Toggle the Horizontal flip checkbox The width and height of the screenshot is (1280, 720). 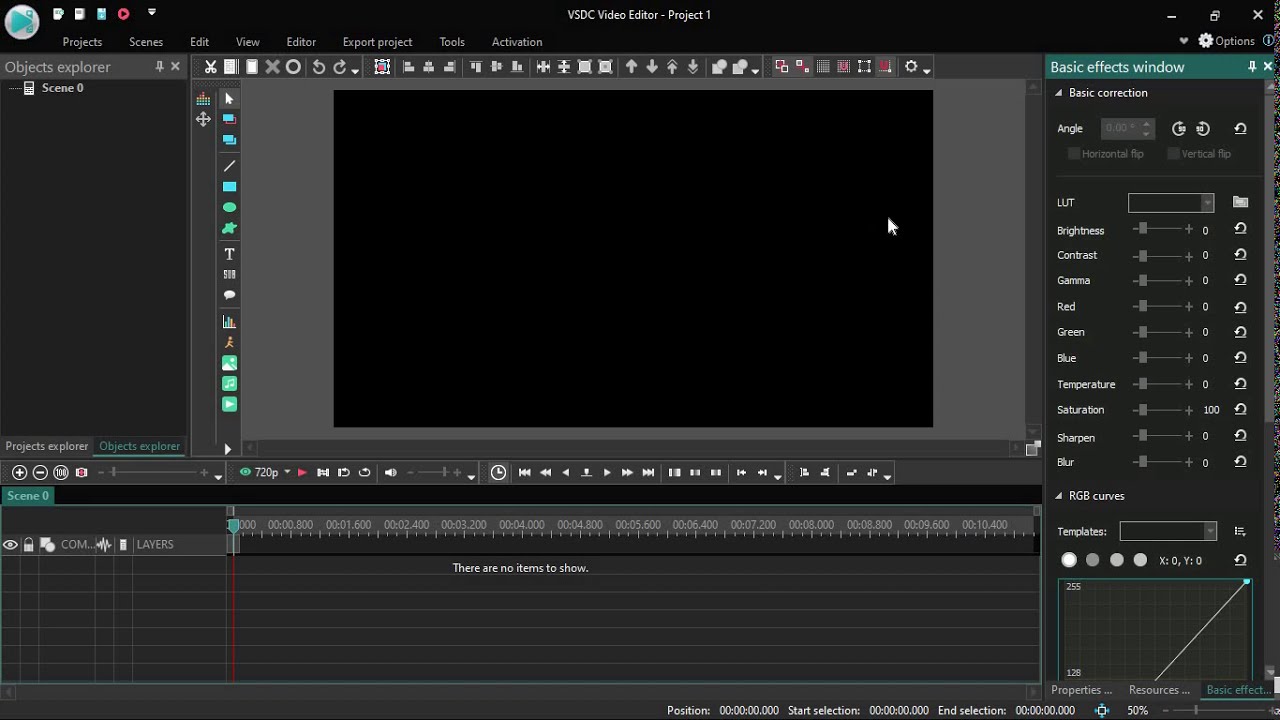[1074, 154]
